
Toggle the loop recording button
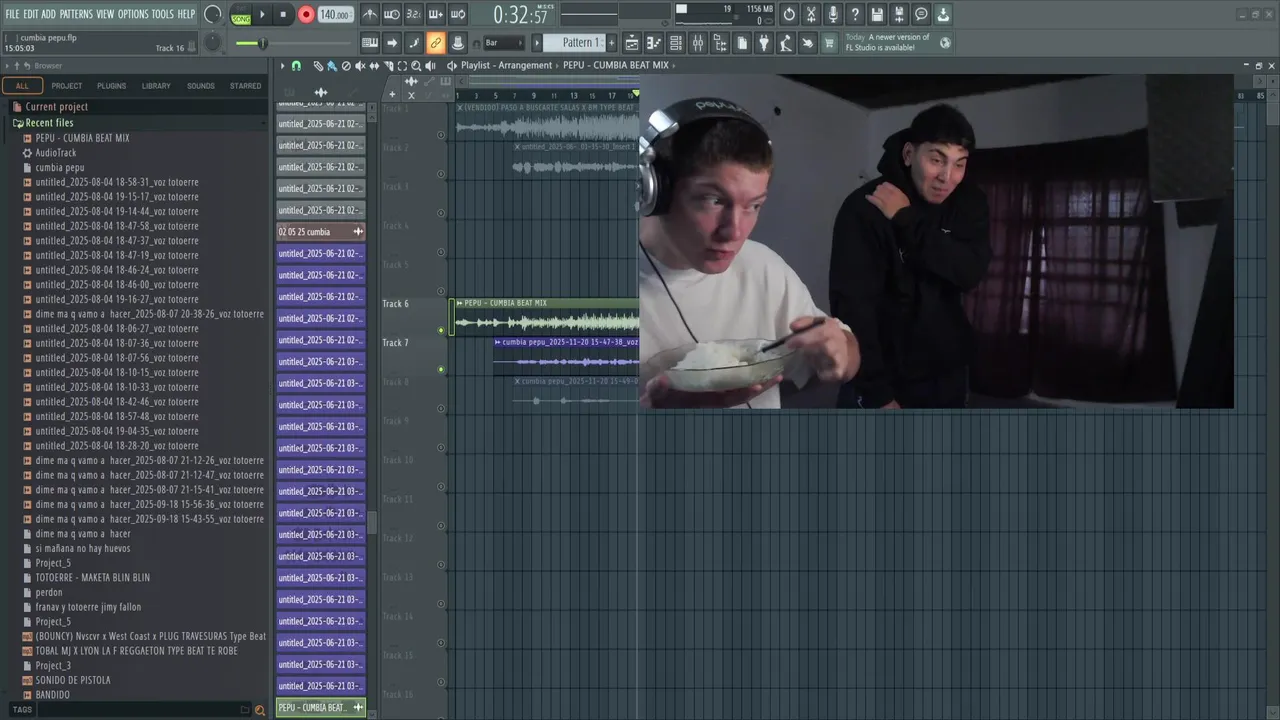pyautogui.click(x=457, y=14)
